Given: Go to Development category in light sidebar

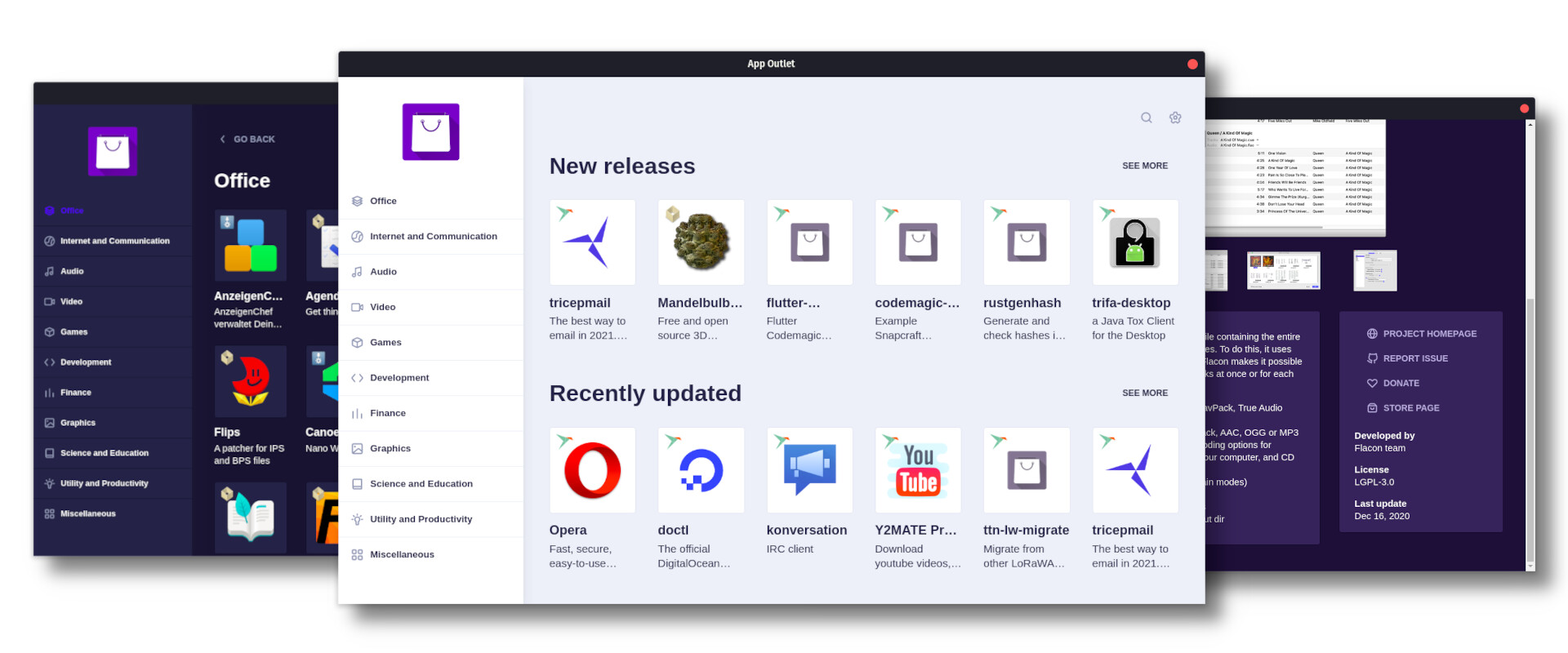Looking at the screenshot, I should click(x=431, y=378).
